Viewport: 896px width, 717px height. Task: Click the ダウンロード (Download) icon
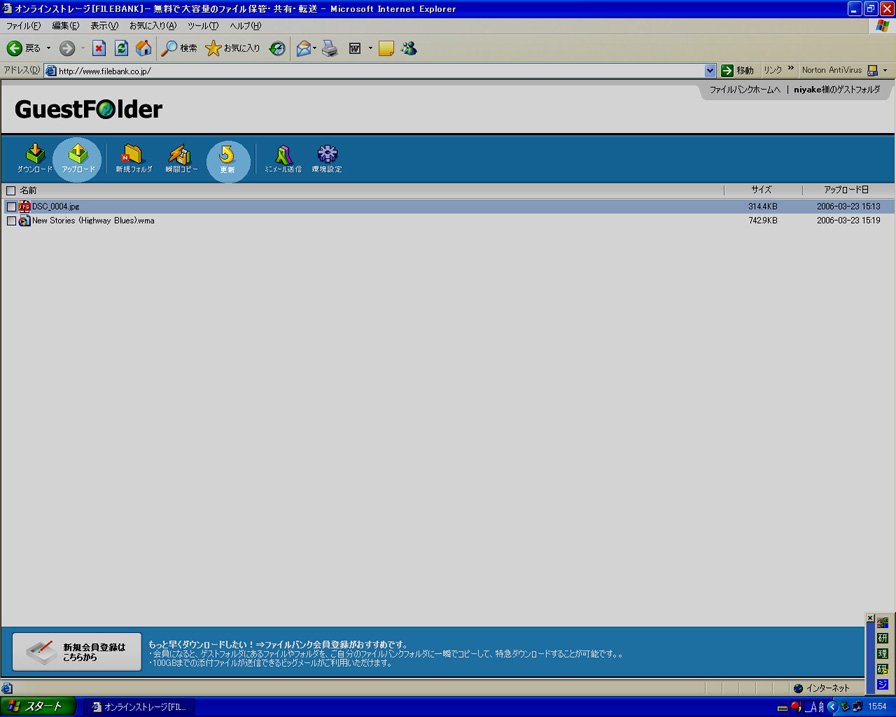[x=35, y=158]
